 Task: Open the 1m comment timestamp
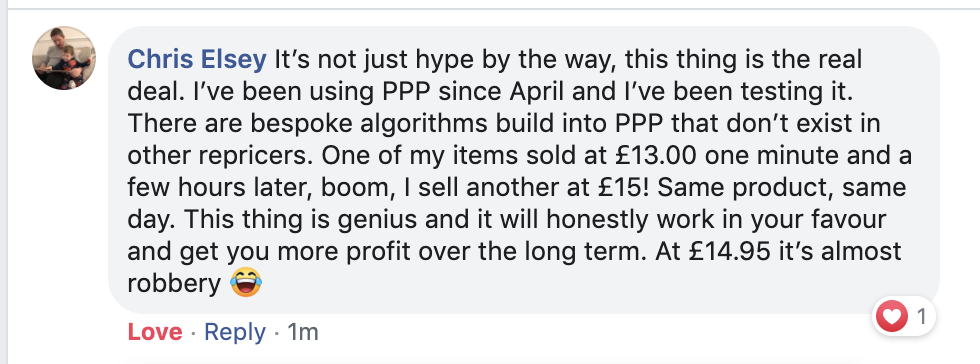pyautogui.click(x=302, y=332)
